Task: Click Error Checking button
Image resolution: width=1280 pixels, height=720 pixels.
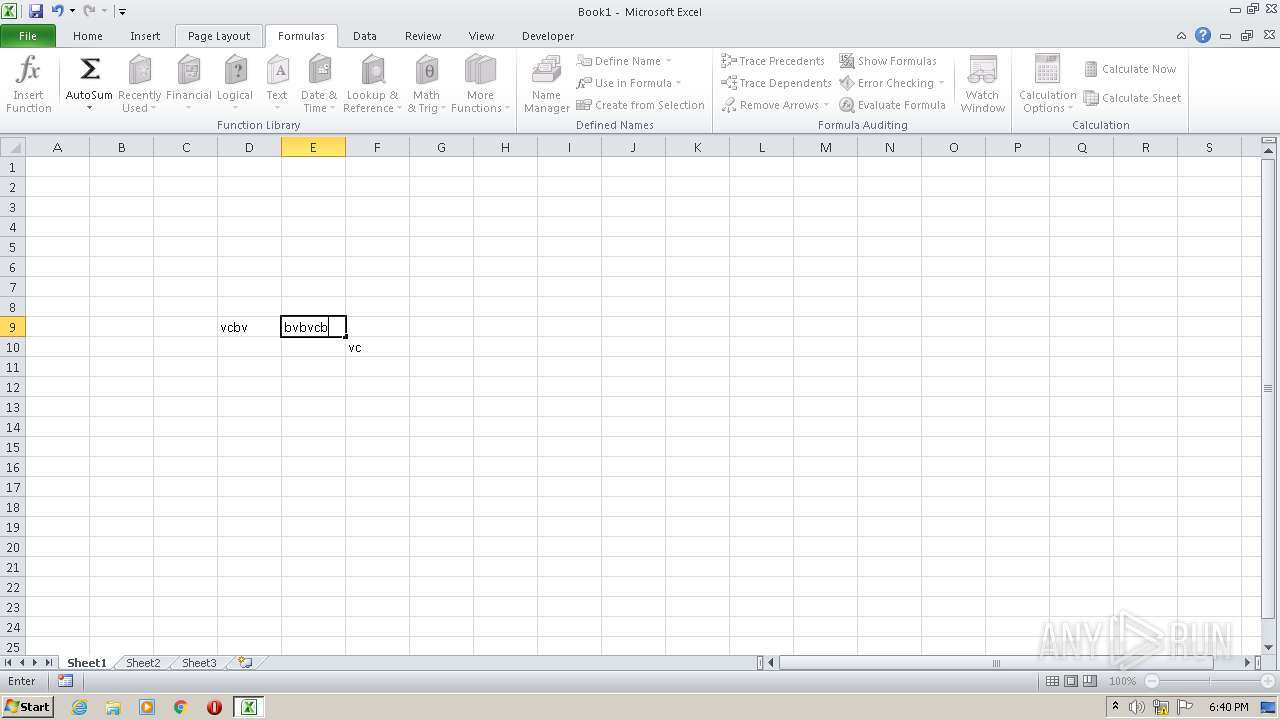Action: pos(886,83)
